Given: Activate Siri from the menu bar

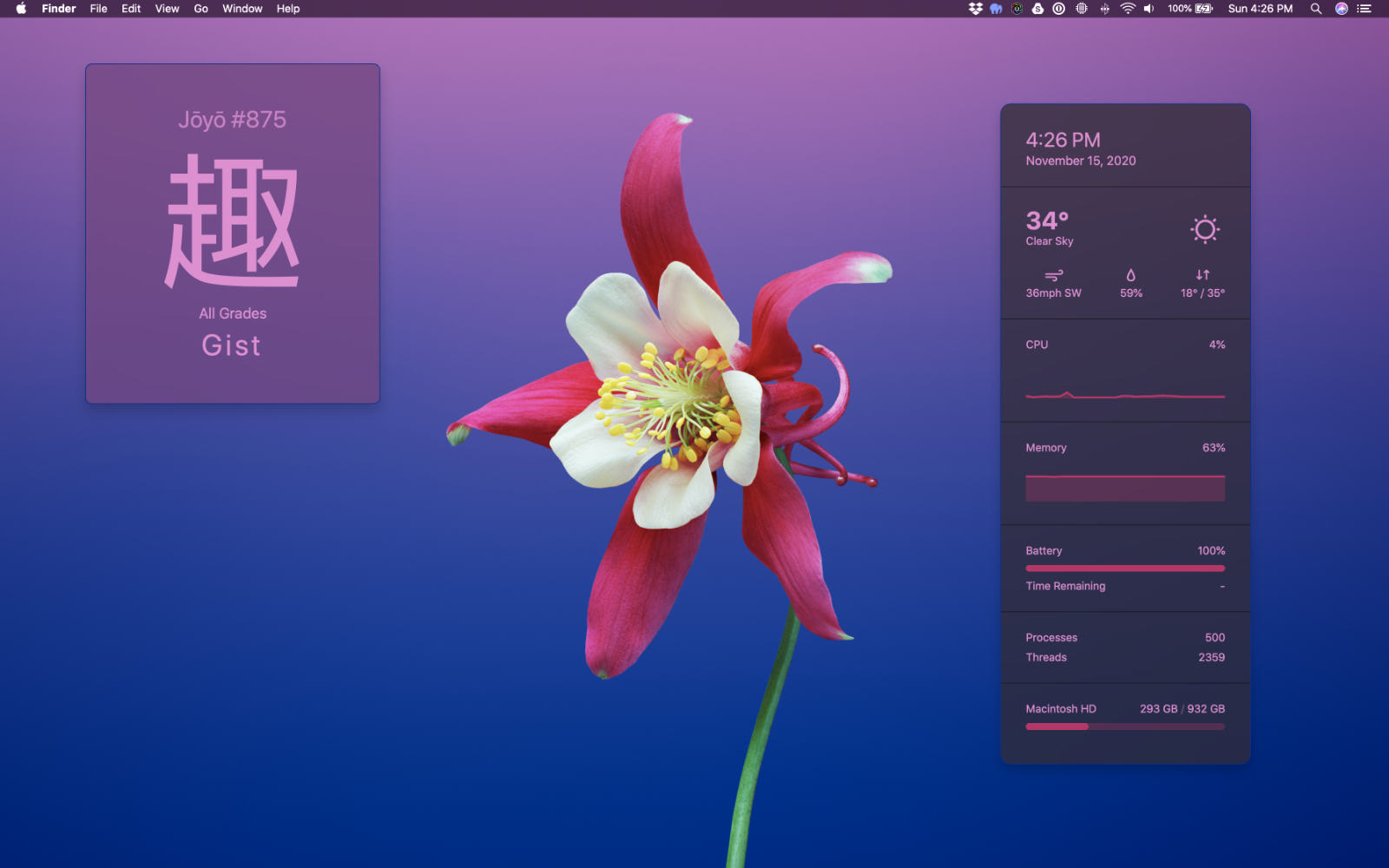Looking at the screenshot, I should pos(1341,9).
